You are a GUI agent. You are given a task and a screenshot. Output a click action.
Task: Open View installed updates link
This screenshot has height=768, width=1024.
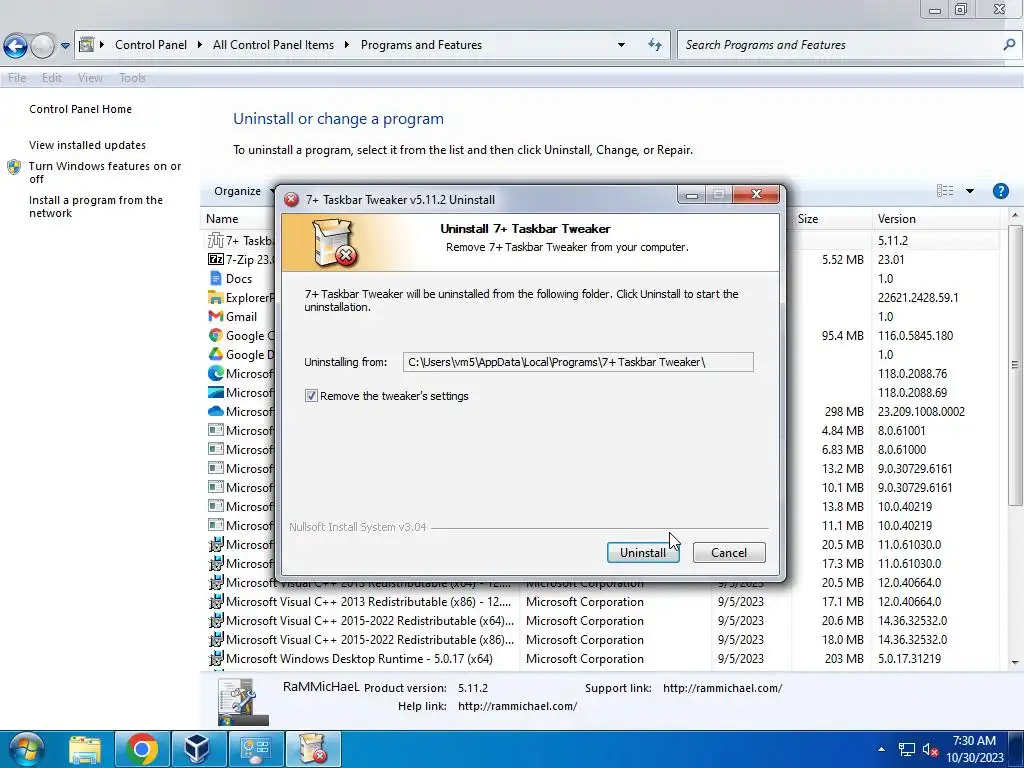[x=88, y=145]
